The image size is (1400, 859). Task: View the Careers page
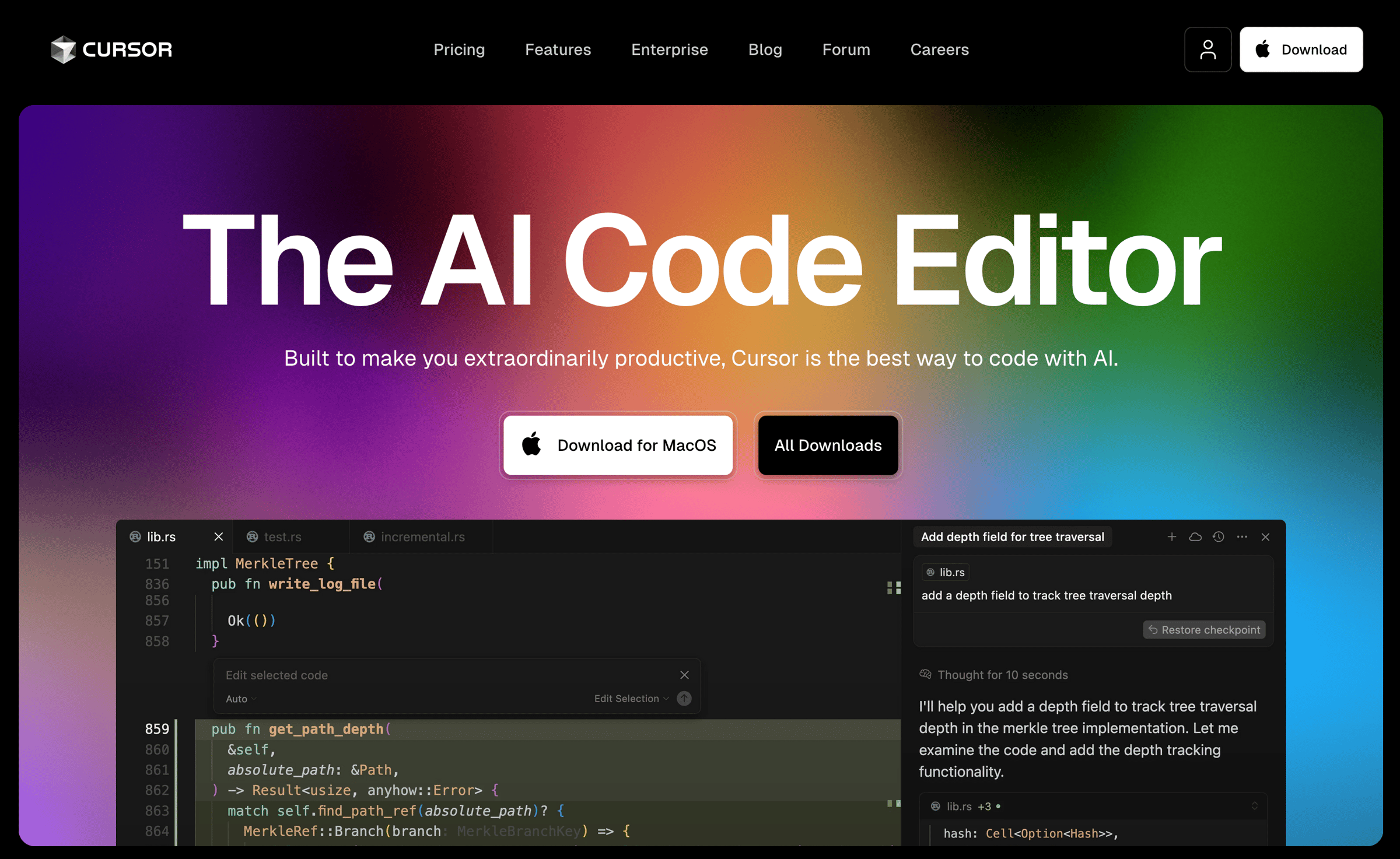coord(939,50)
